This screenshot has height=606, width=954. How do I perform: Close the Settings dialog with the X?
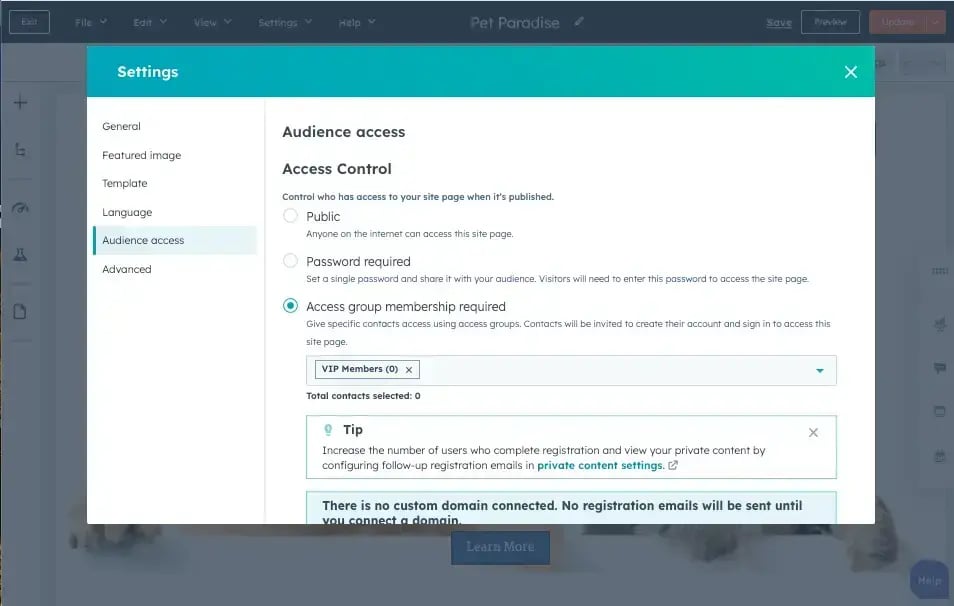[851, 72]
